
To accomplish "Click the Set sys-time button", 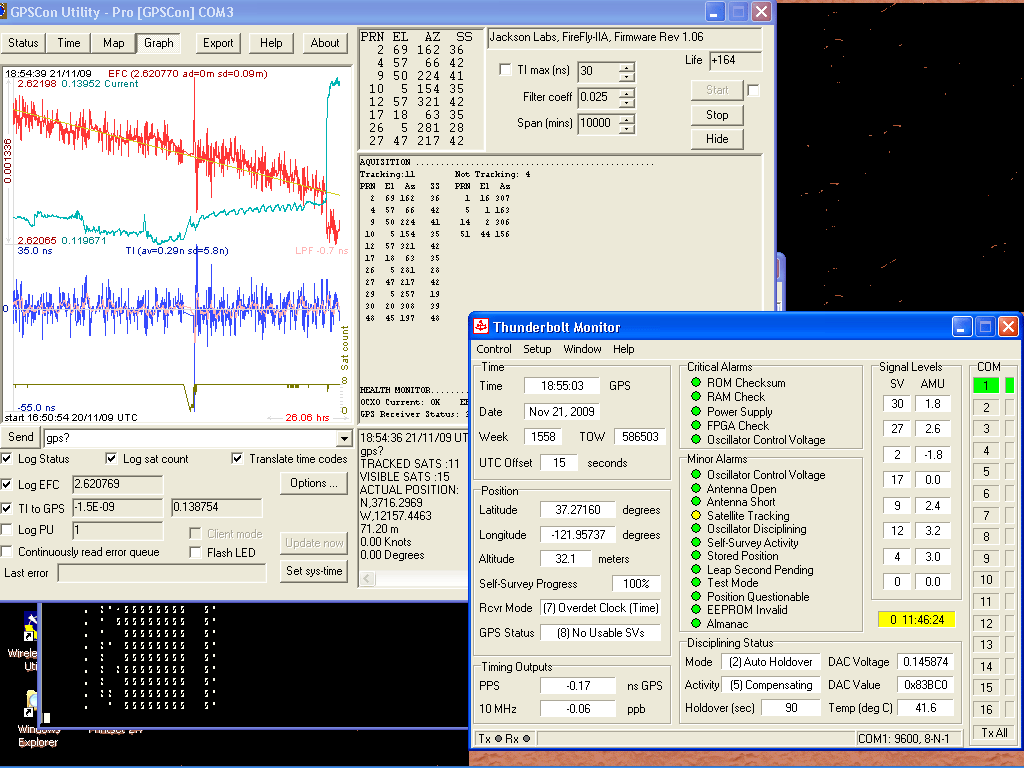I will pyautogui.click(x=313, y=571).
